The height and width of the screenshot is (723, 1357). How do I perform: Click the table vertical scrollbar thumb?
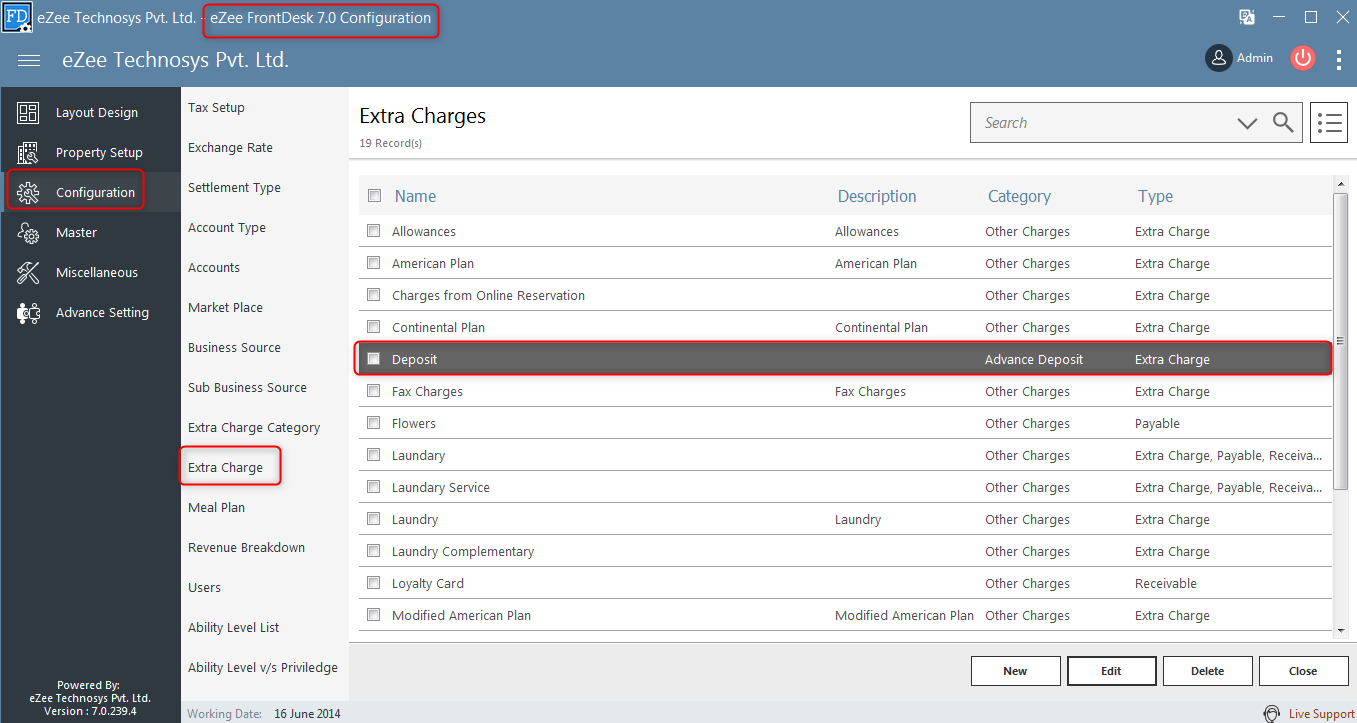pyautogui.click(x=1341, y=341)
